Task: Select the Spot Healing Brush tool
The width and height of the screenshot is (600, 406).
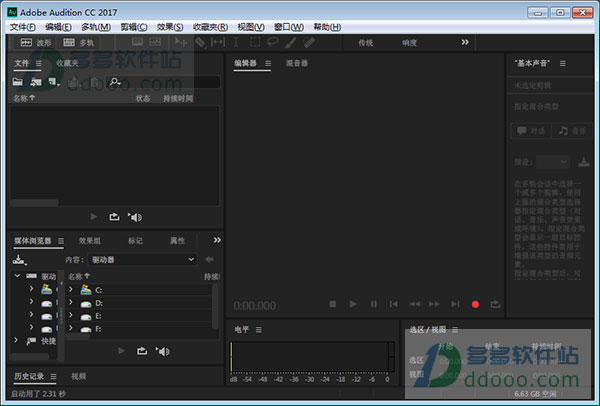Action: [309, 42]
